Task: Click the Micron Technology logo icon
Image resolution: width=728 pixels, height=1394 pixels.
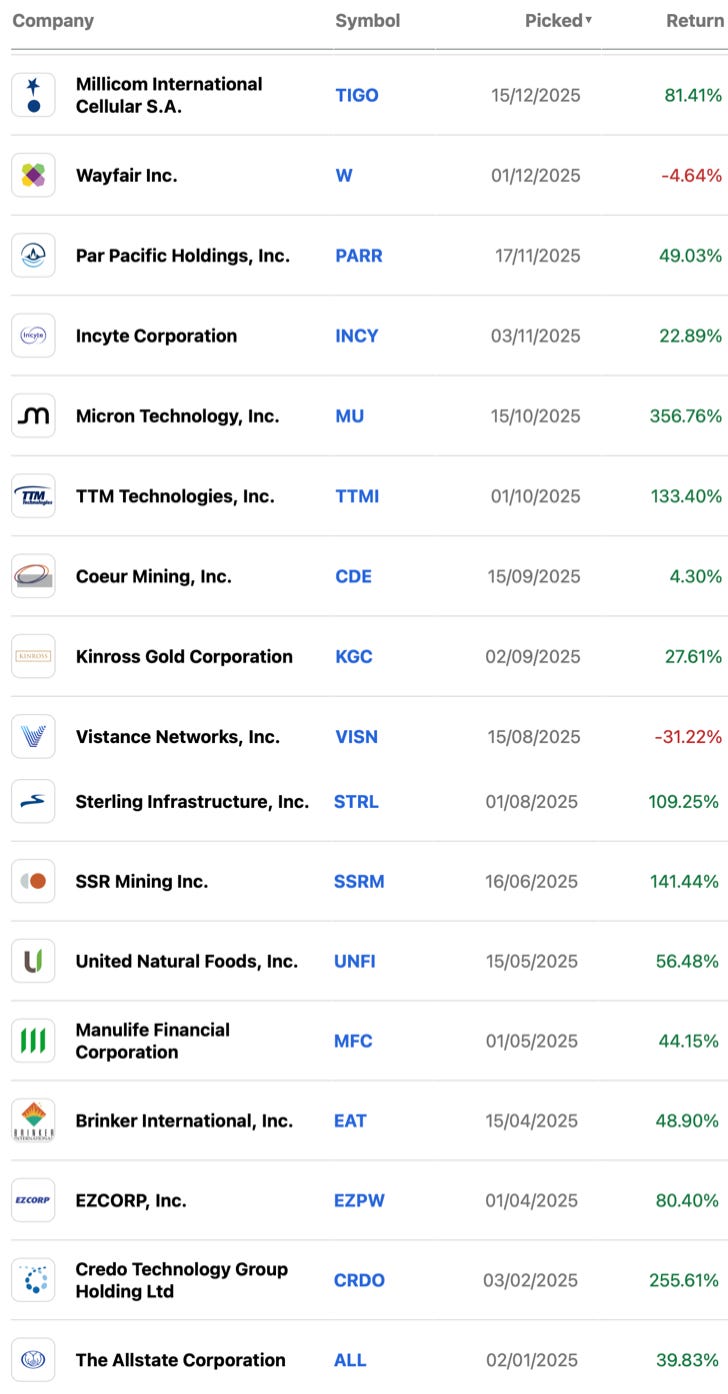Action: (x=33, y=416)
